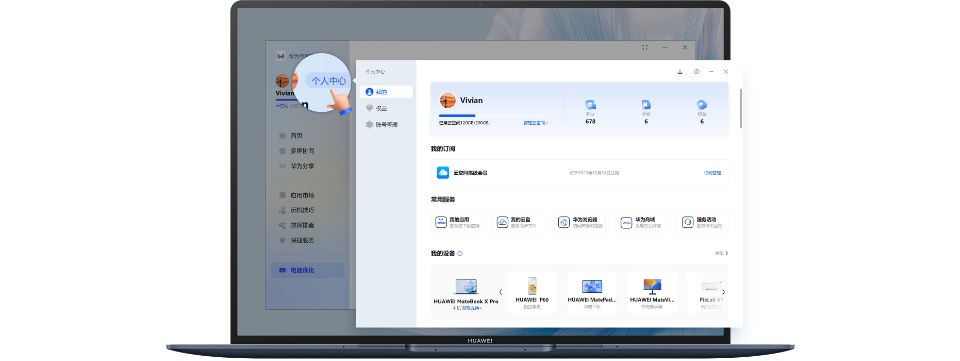
Task: Minimize the PC Manager back window
Action: 665,47
